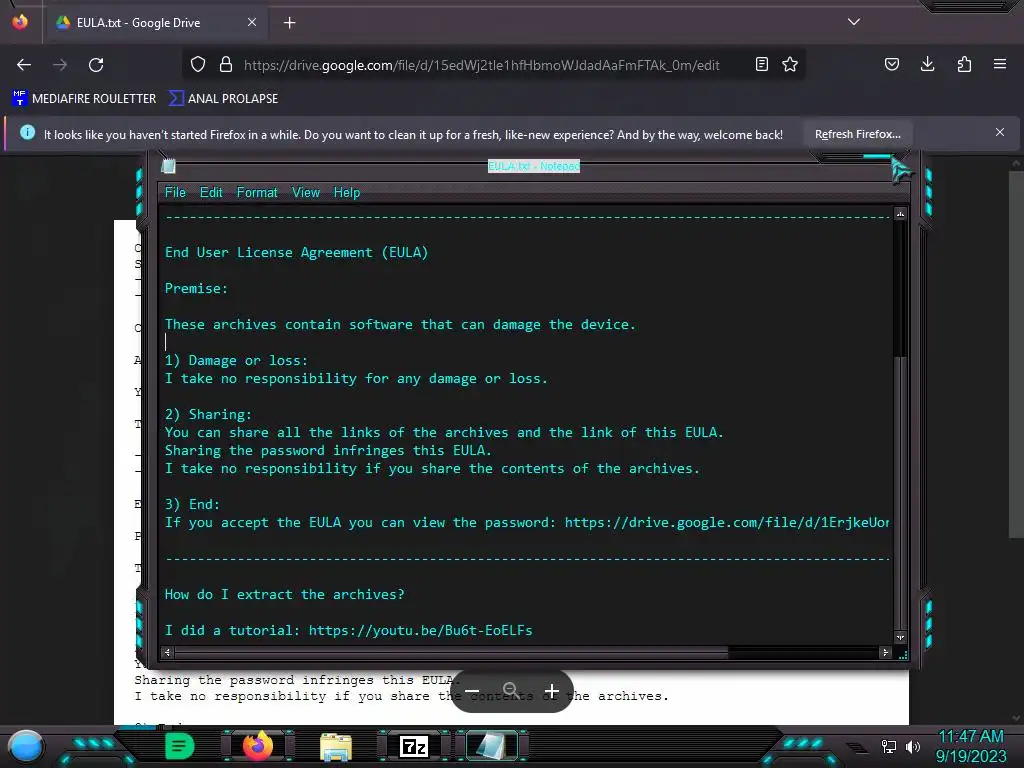Select the EULA.txt - Google Drive tab

157,23
